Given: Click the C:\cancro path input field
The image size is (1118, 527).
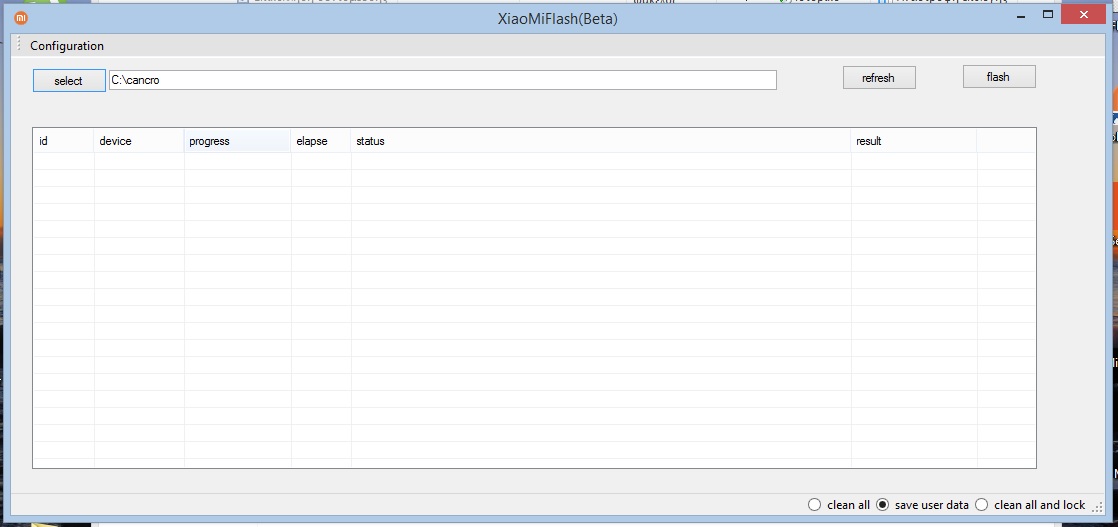Looking at the screenshot, I should [442, 80].
